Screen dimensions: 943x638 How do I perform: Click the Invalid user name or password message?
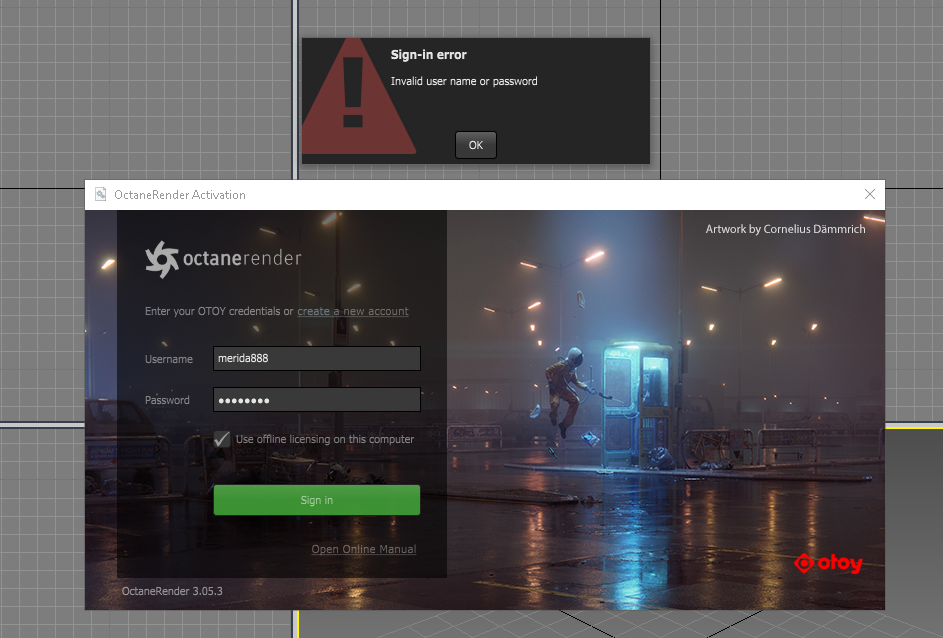click(464, 81)
